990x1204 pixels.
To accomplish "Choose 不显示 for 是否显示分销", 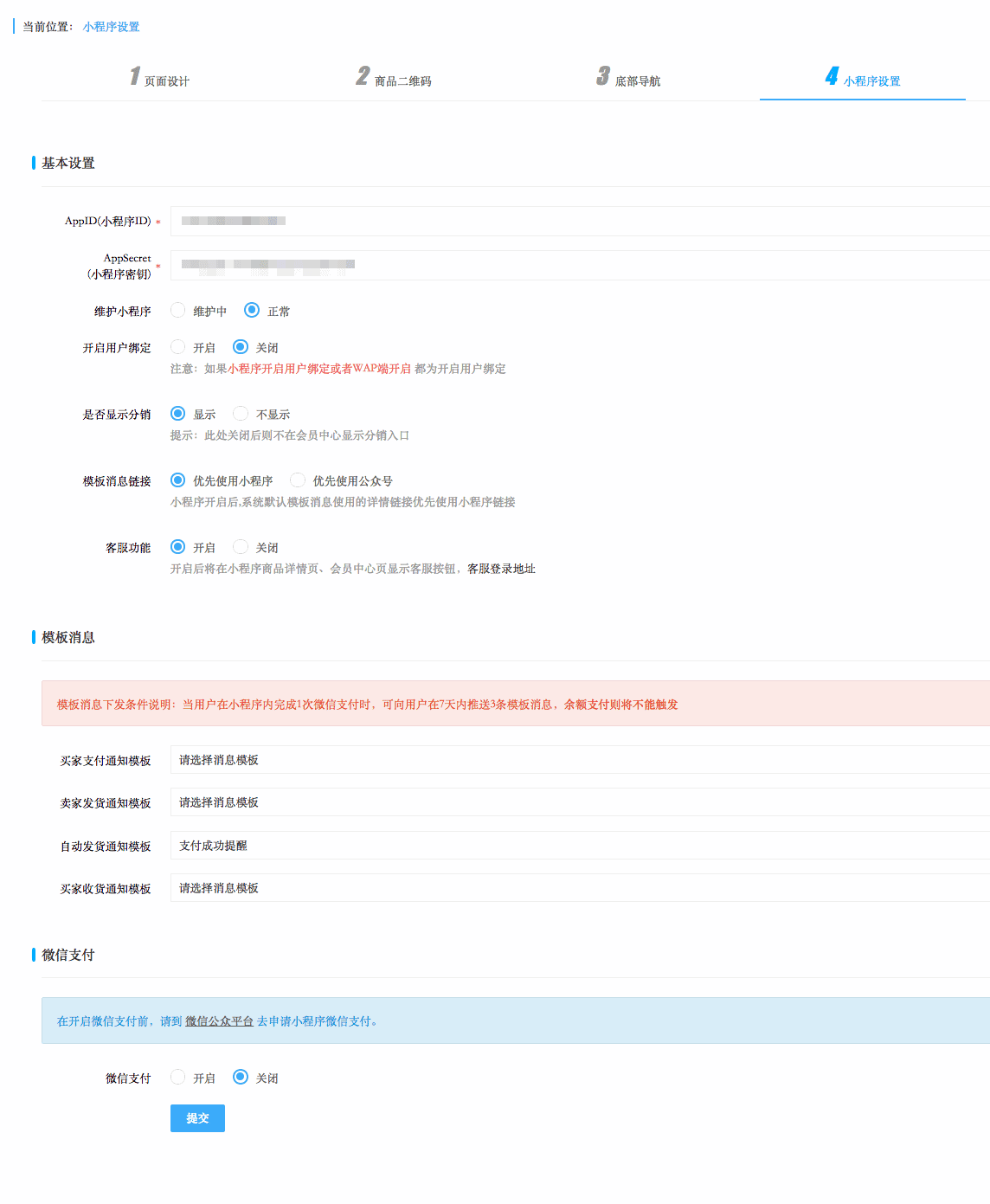I will (241, 414).
